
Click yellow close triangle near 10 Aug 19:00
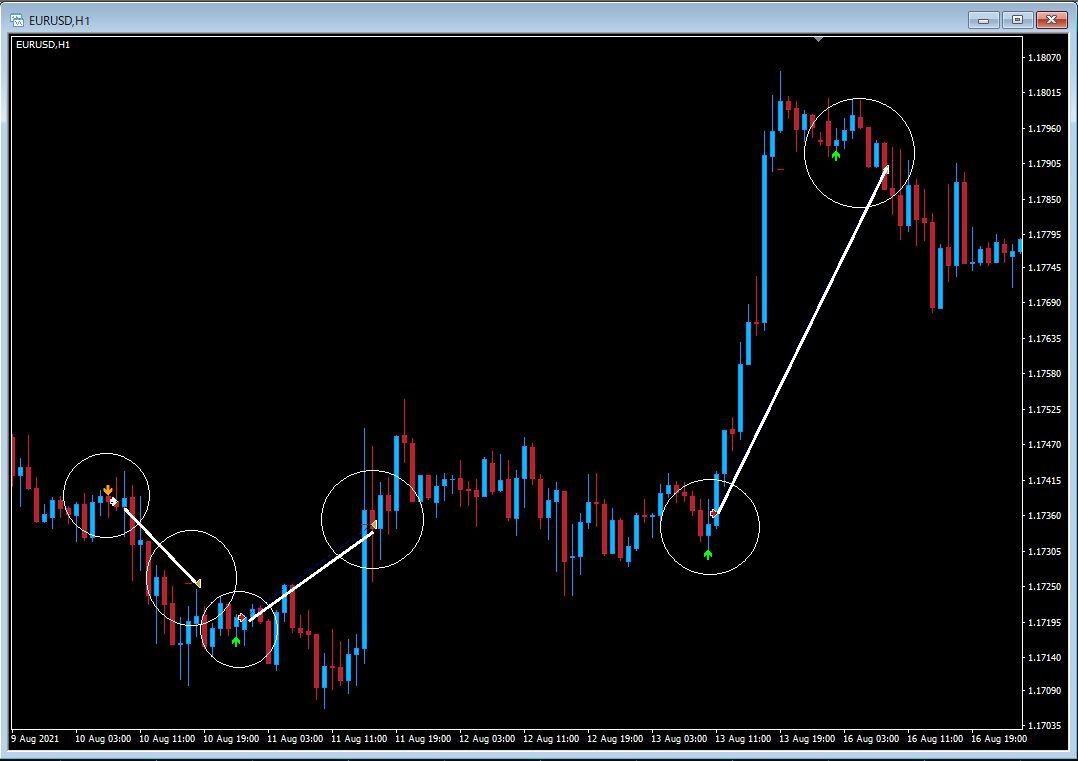(197, 584)
